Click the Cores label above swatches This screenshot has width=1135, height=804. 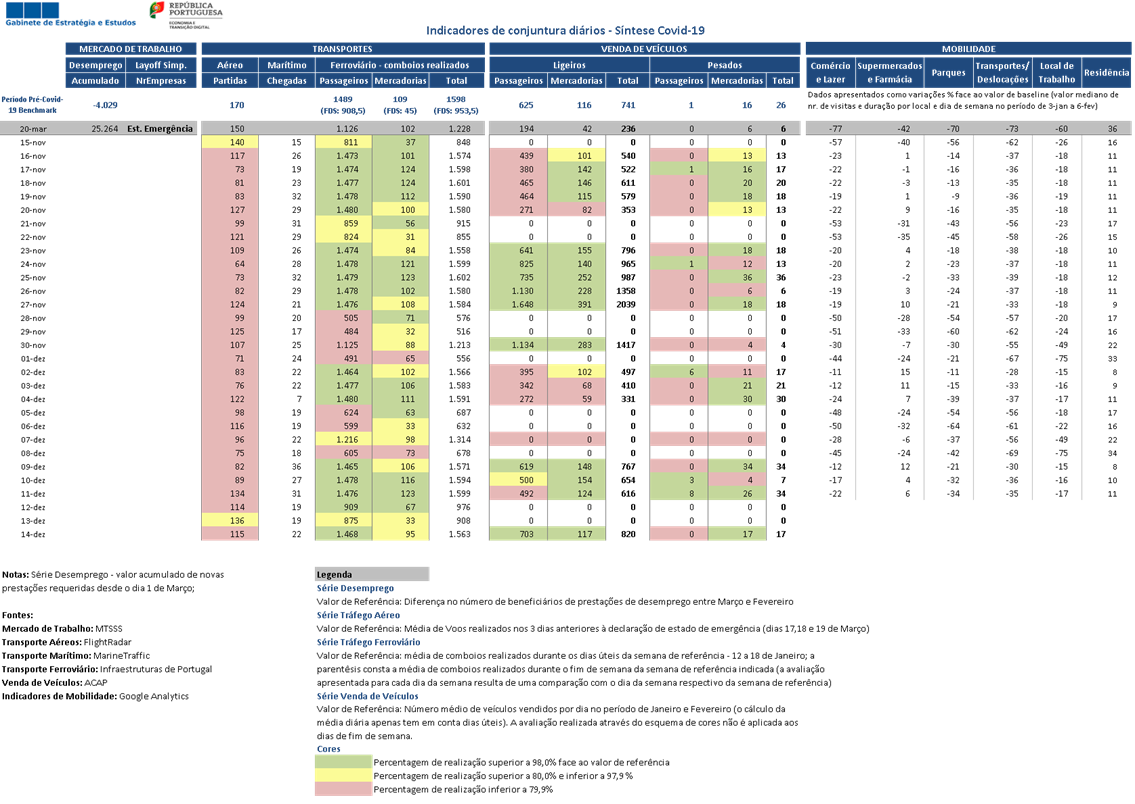pyautogui.click(x=329, y=748)
